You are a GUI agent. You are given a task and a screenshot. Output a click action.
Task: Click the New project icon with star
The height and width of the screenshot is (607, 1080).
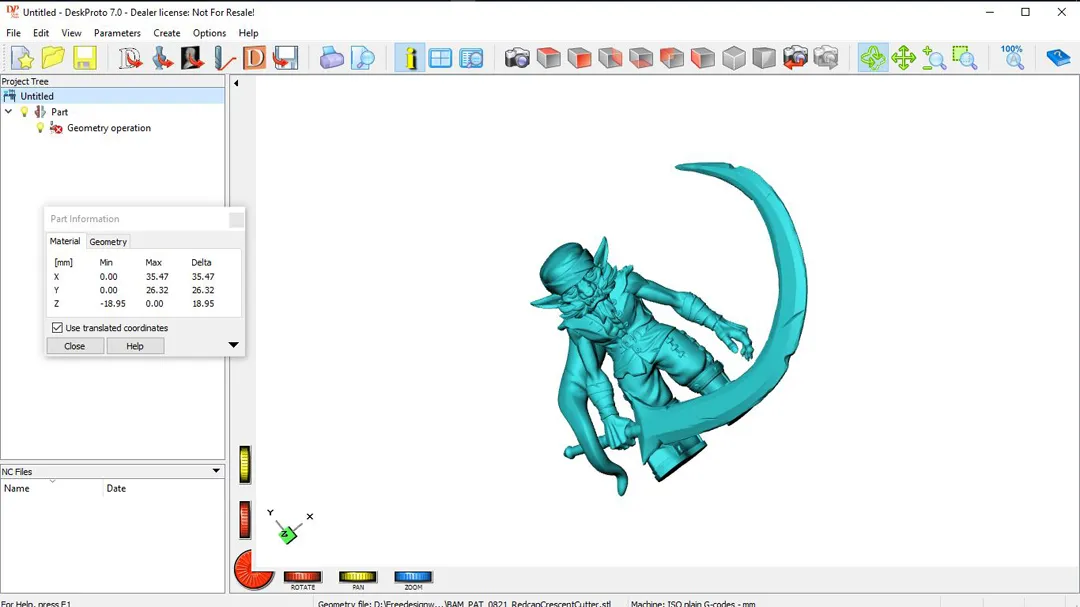pos(22,58)
